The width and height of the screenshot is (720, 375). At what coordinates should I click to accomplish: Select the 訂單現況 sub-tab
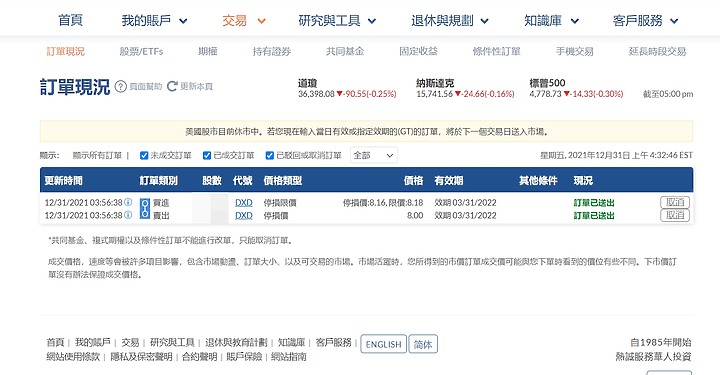click(66, 51)
